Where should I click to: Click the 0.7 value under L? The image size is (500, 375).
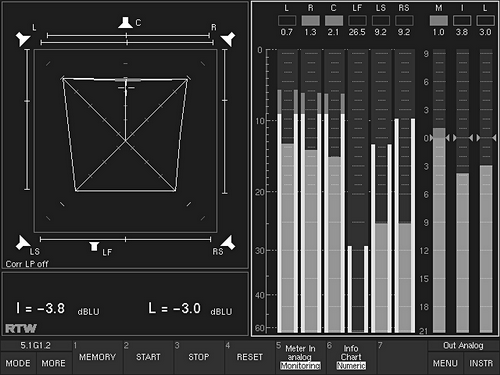click(287, 32)
